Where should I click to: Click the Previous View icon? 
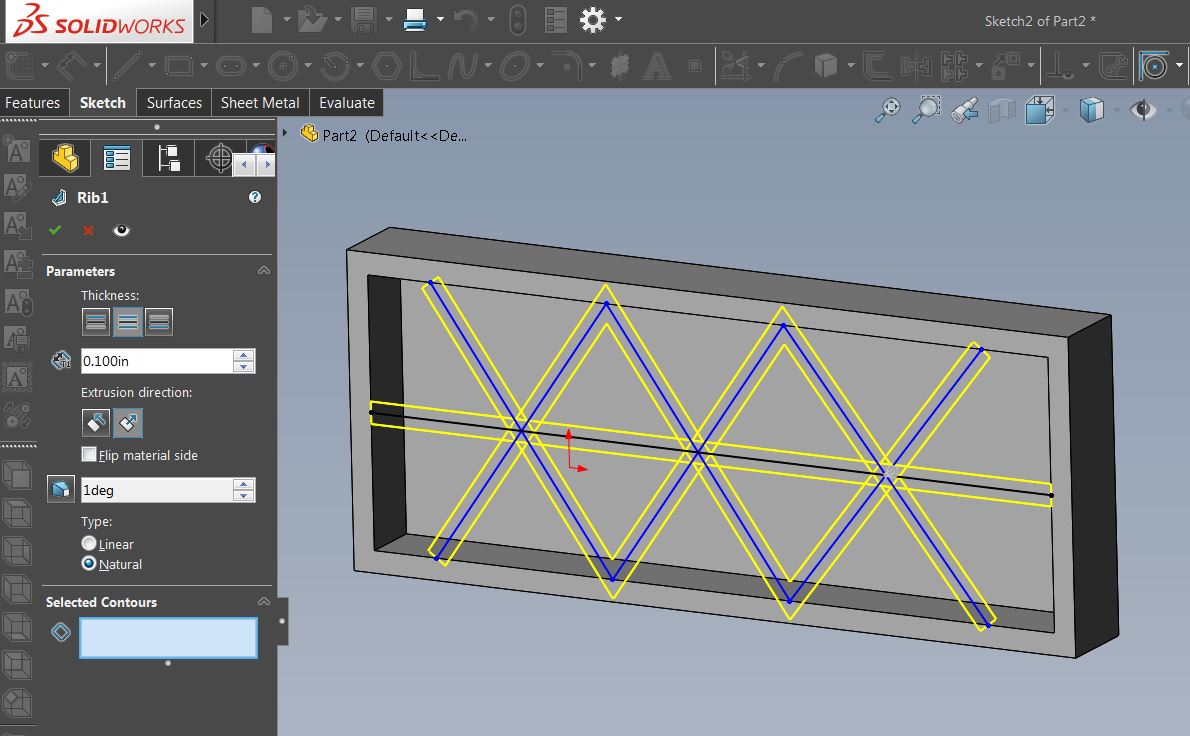(965, 111)
